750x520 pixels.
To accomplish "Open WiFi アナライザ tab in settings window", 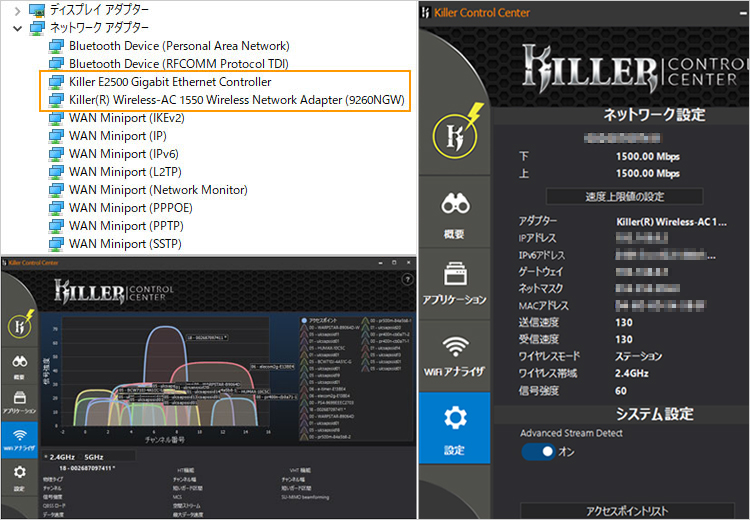I will [x=454, y=356].
